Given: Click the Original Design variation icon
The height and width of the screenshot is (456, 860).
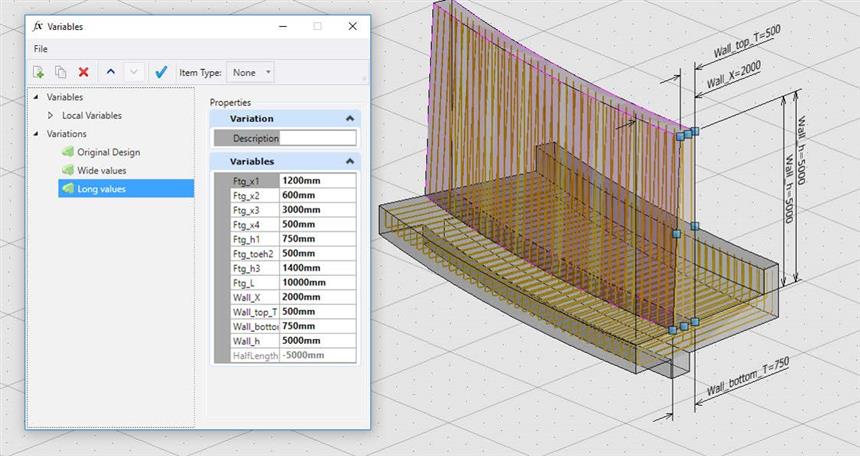Looking at the screenshot, I should (x=68, y=152).
